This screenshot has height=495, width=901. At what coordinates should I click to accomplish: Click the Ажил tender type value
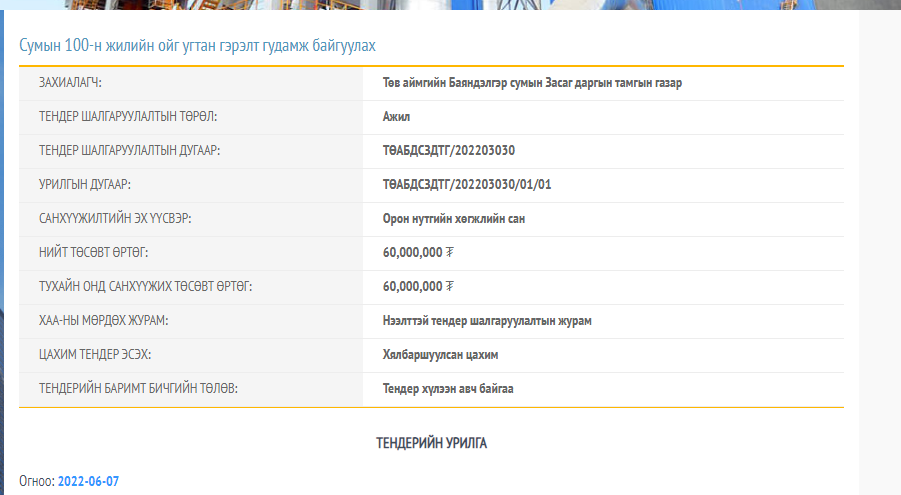pyautogui.click(x=396, y=117)
